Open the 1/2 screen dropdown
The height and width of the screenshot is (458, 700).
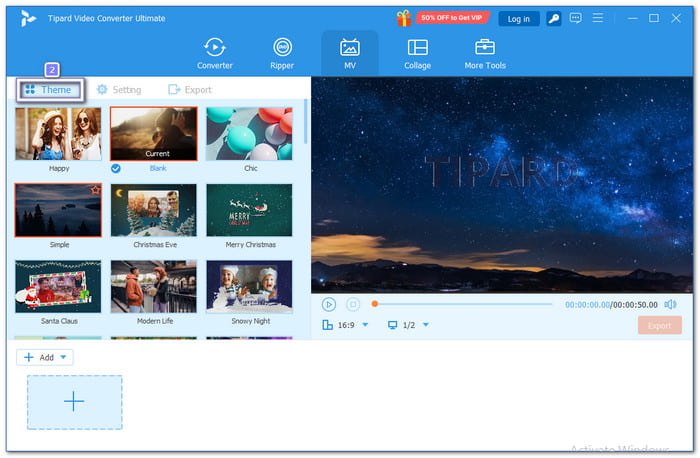[426, 325]
